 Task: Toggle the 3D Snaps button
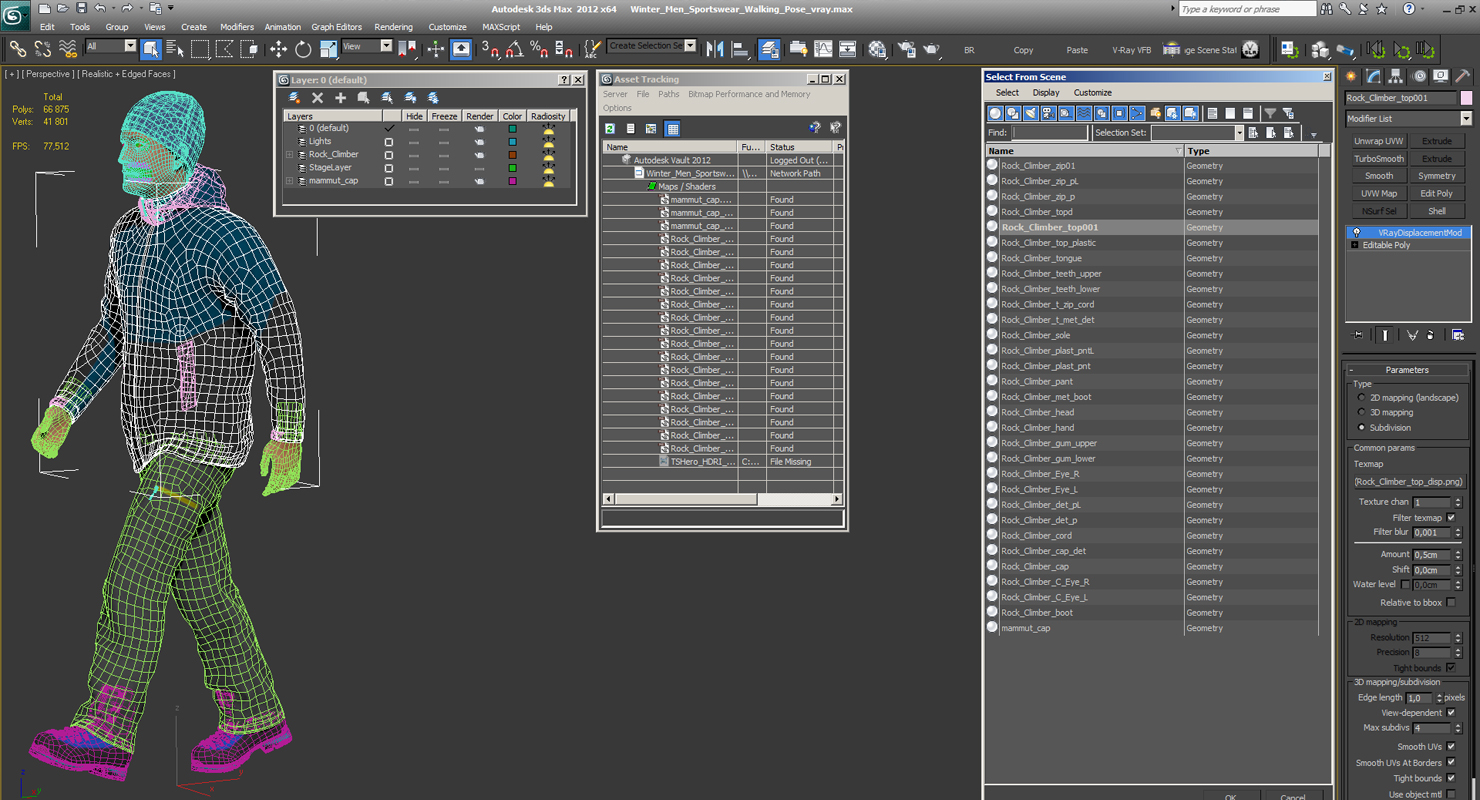pyautogui.click(x=490, y=48)
